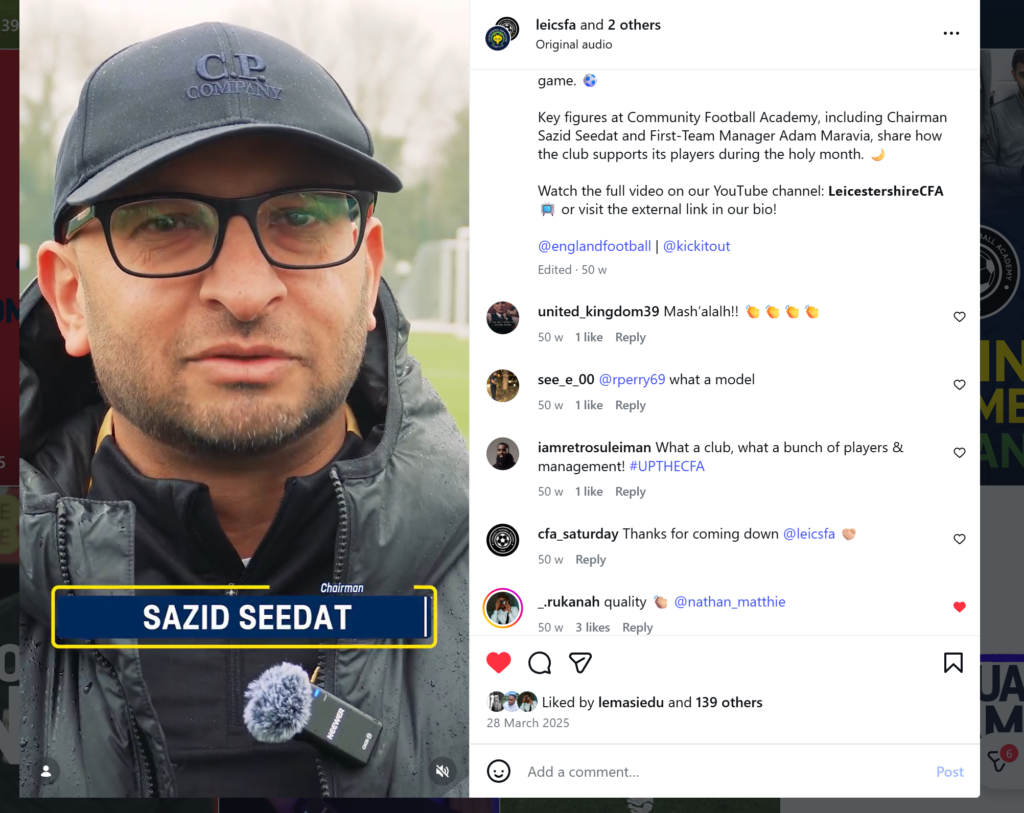Show the 139 others who liked
1024x813 pixels.
(729, 703)
